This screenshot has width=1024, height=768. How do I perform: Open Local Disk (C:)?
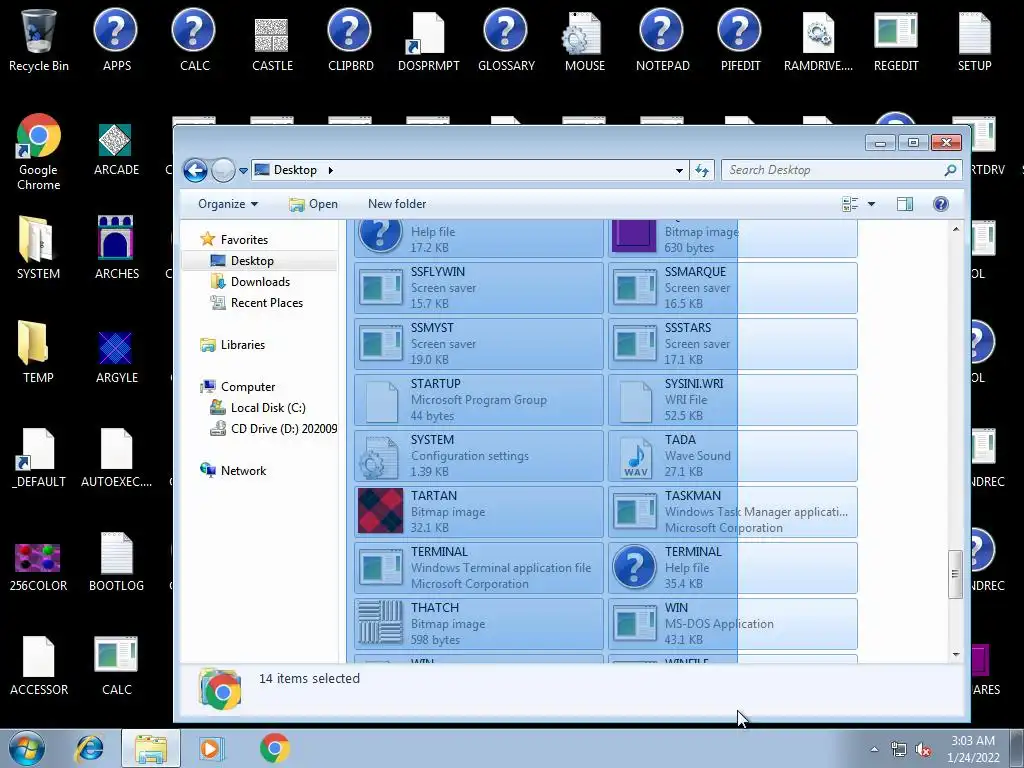tap(268, 408)
